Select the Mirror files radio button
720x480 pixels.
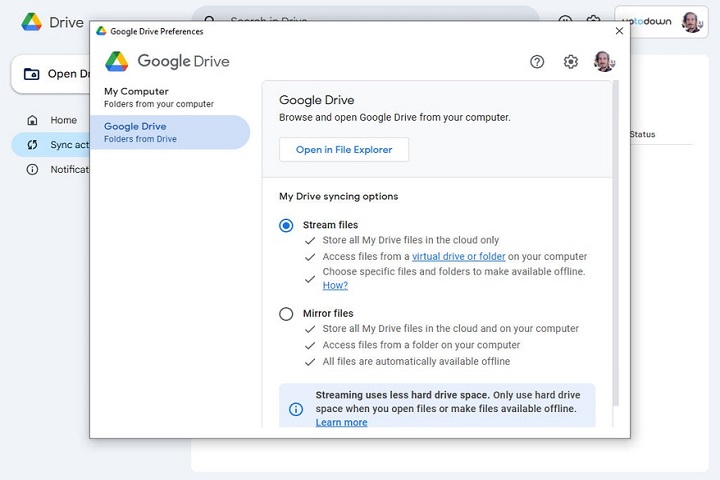click(x=286, y=314)
